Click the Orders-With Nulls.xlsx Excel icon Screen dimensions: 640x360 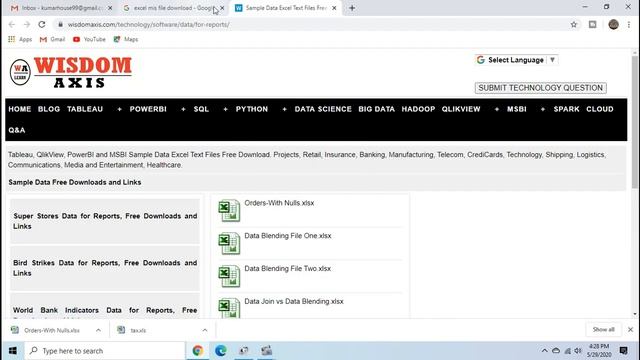tap(229, 211)
